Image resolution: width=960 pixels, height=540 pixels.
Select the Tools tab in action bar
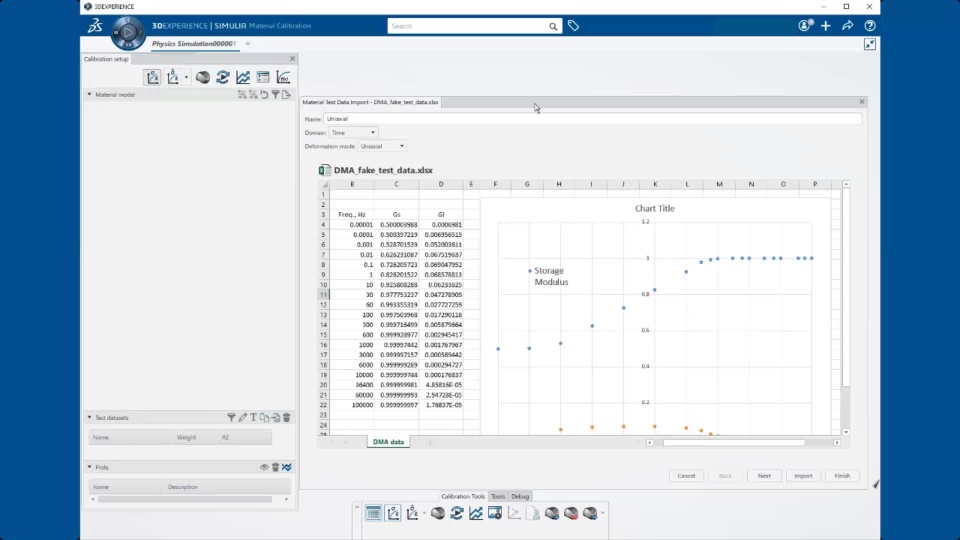pos(498,497)
